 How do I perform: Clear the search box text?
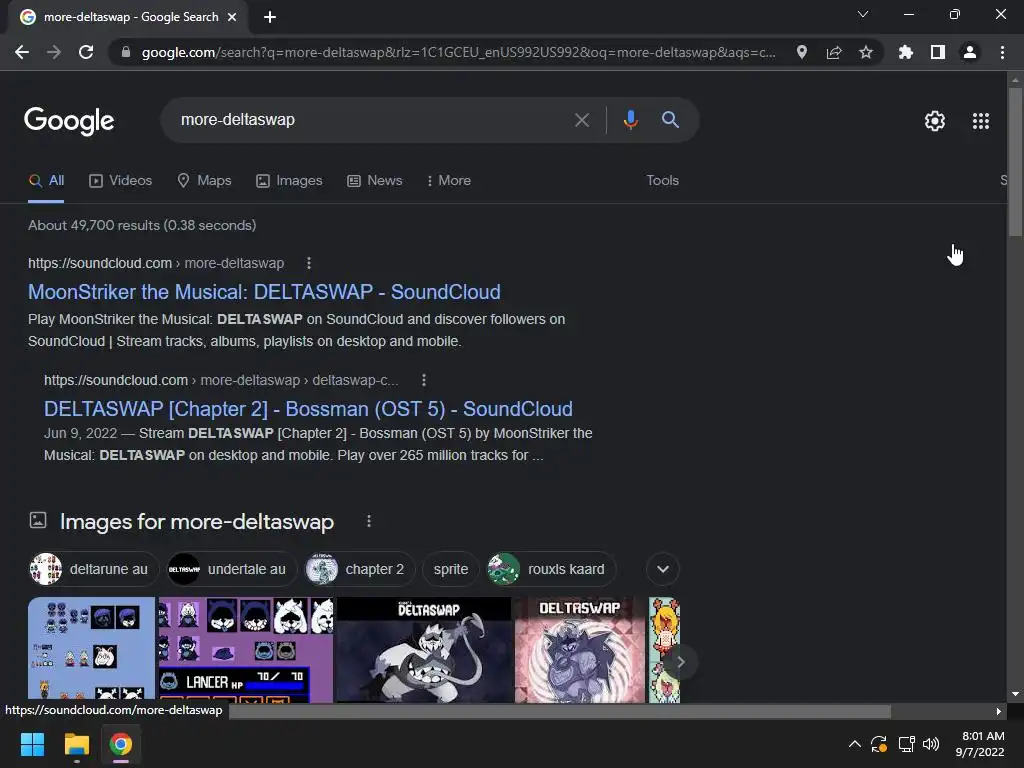[x=582, y=120]
